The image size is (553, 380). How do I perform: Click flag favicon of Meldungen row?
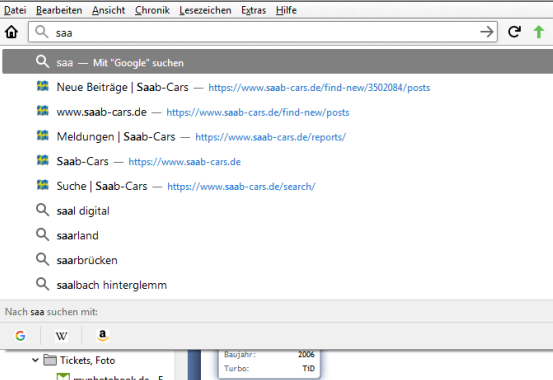pyautogui.click(x=43, y=135)
